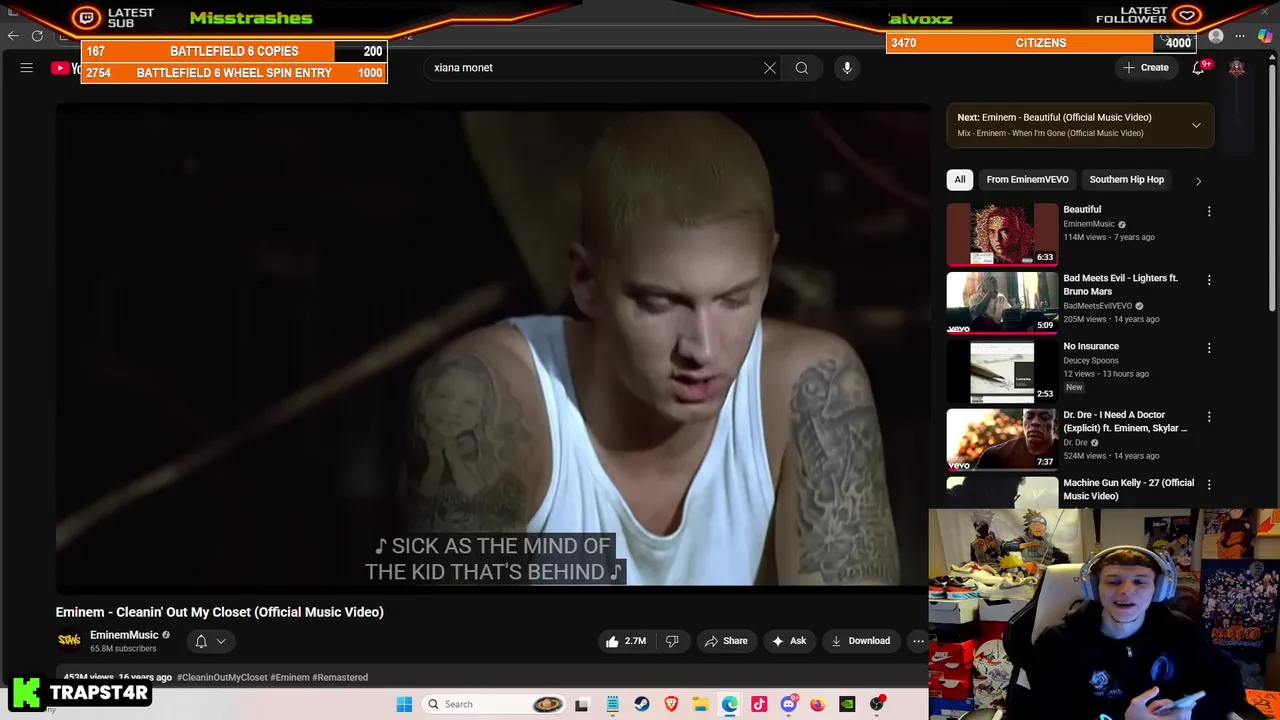Go back with the browser back arrow
The height and width of the screenshot is (720, 1280).
point(13,36)
